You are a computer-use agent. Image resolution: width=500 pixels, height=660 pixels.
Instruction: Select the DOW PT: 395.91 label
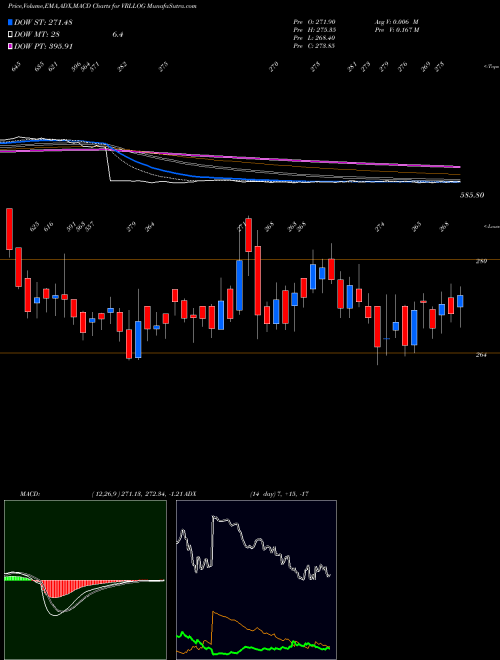[x=44, y=46]
